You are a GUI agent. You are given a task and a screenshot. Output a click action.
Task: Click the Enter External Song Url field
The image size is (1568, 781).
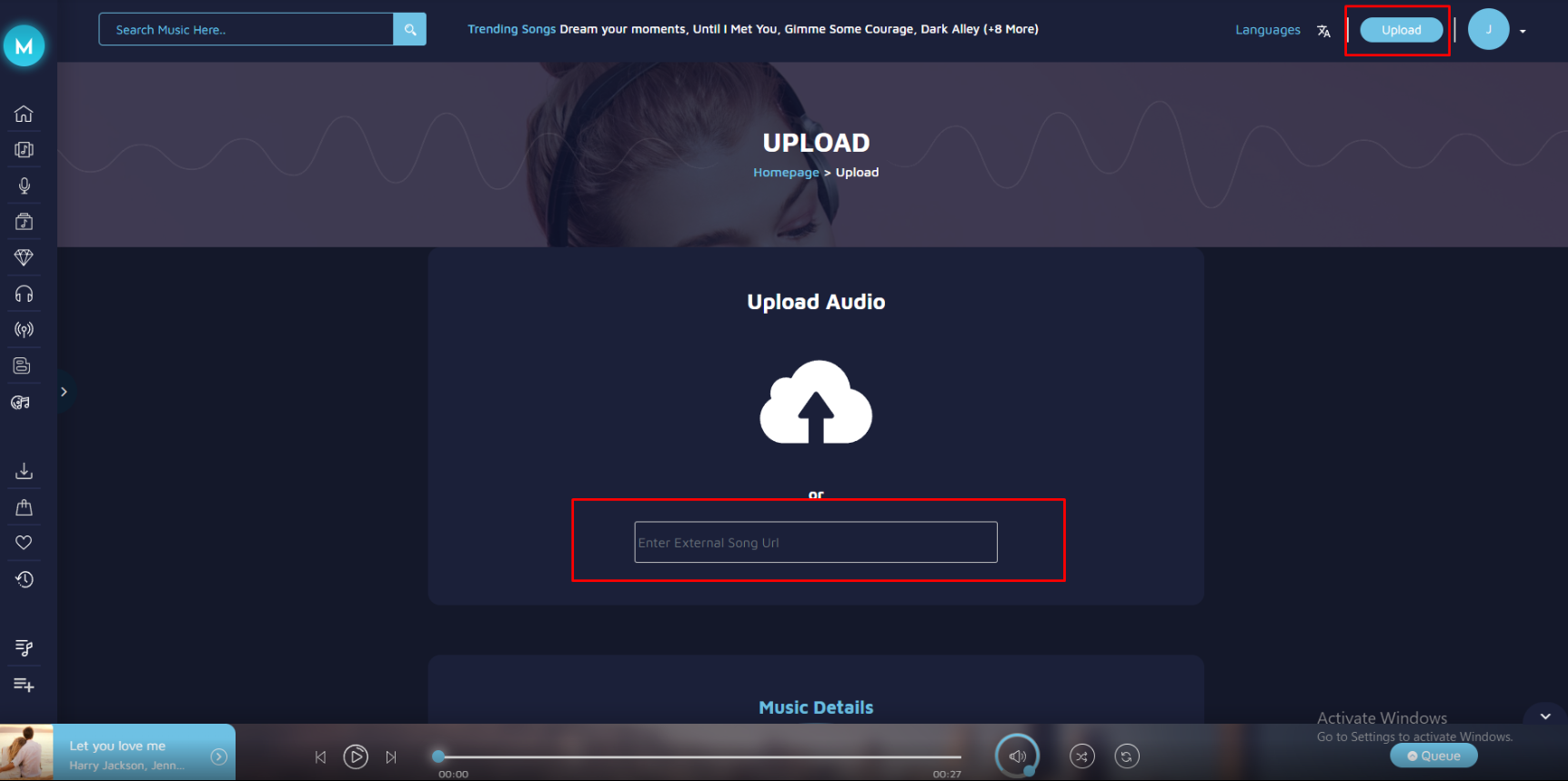(x=816, y=542)
